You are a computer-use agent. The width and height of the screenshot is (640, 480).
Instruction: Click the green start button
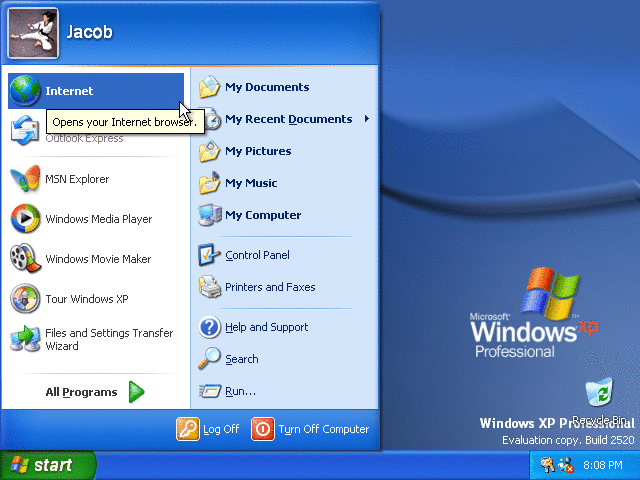(x=47, y=465)
